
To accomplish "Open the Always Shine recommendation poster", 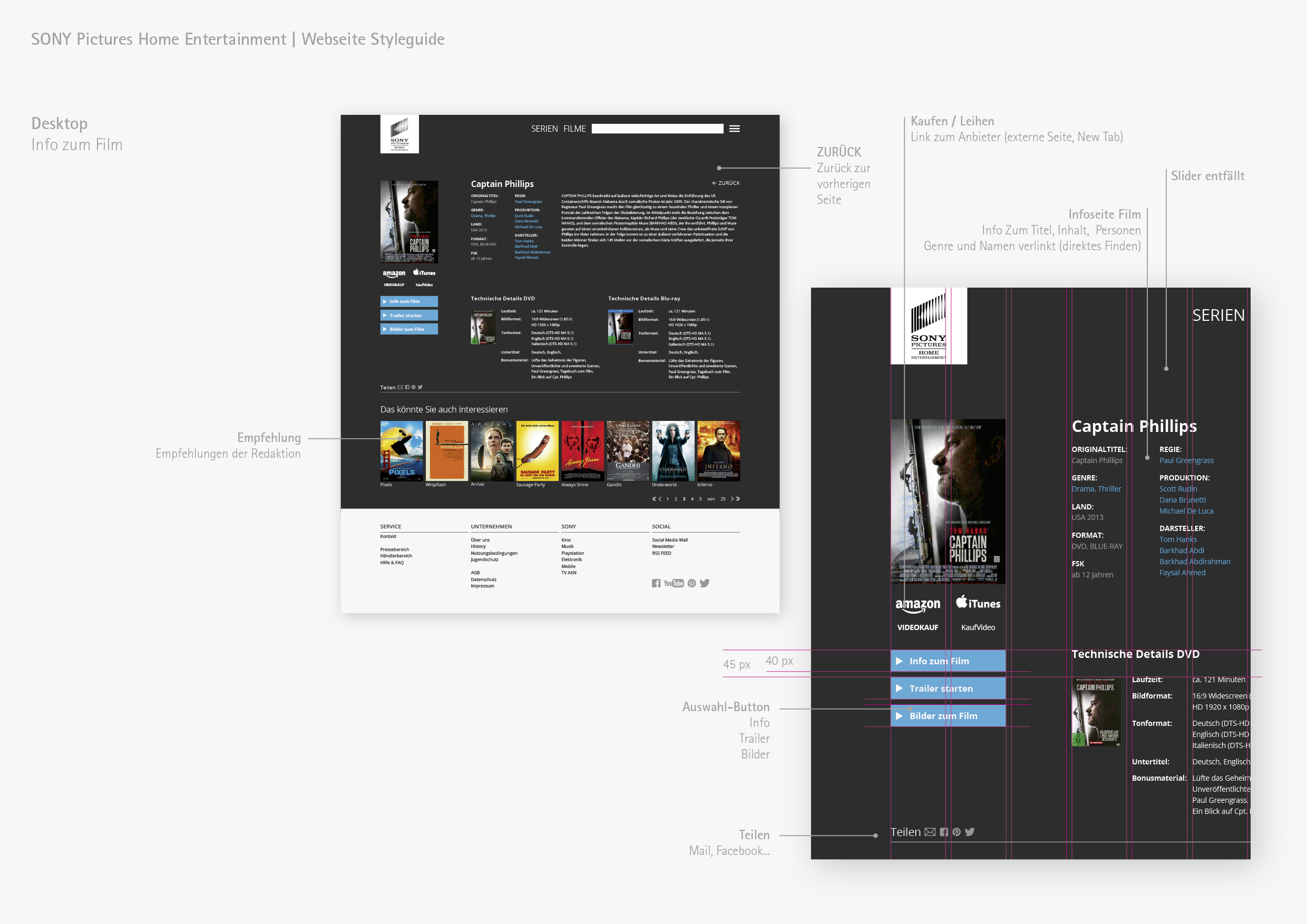I will click(x=582, y=451).
